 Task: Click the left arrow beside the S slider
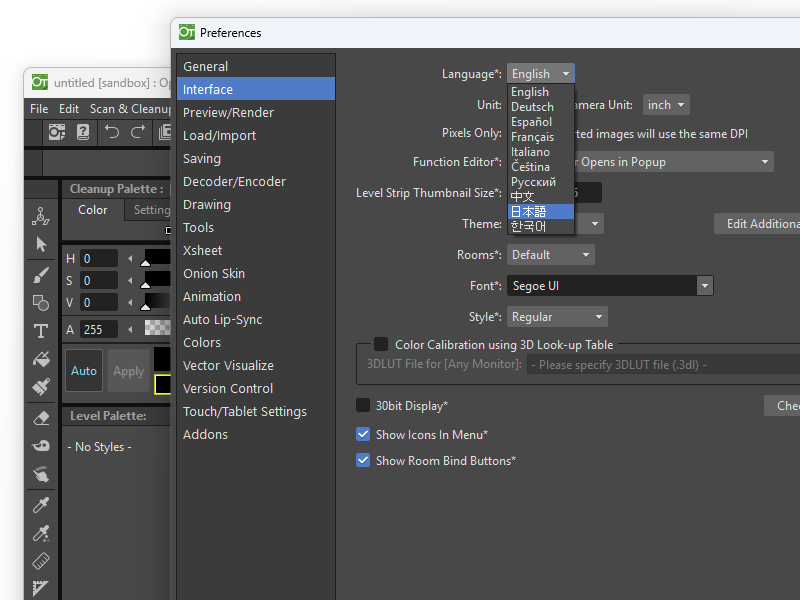coord(130,281)
